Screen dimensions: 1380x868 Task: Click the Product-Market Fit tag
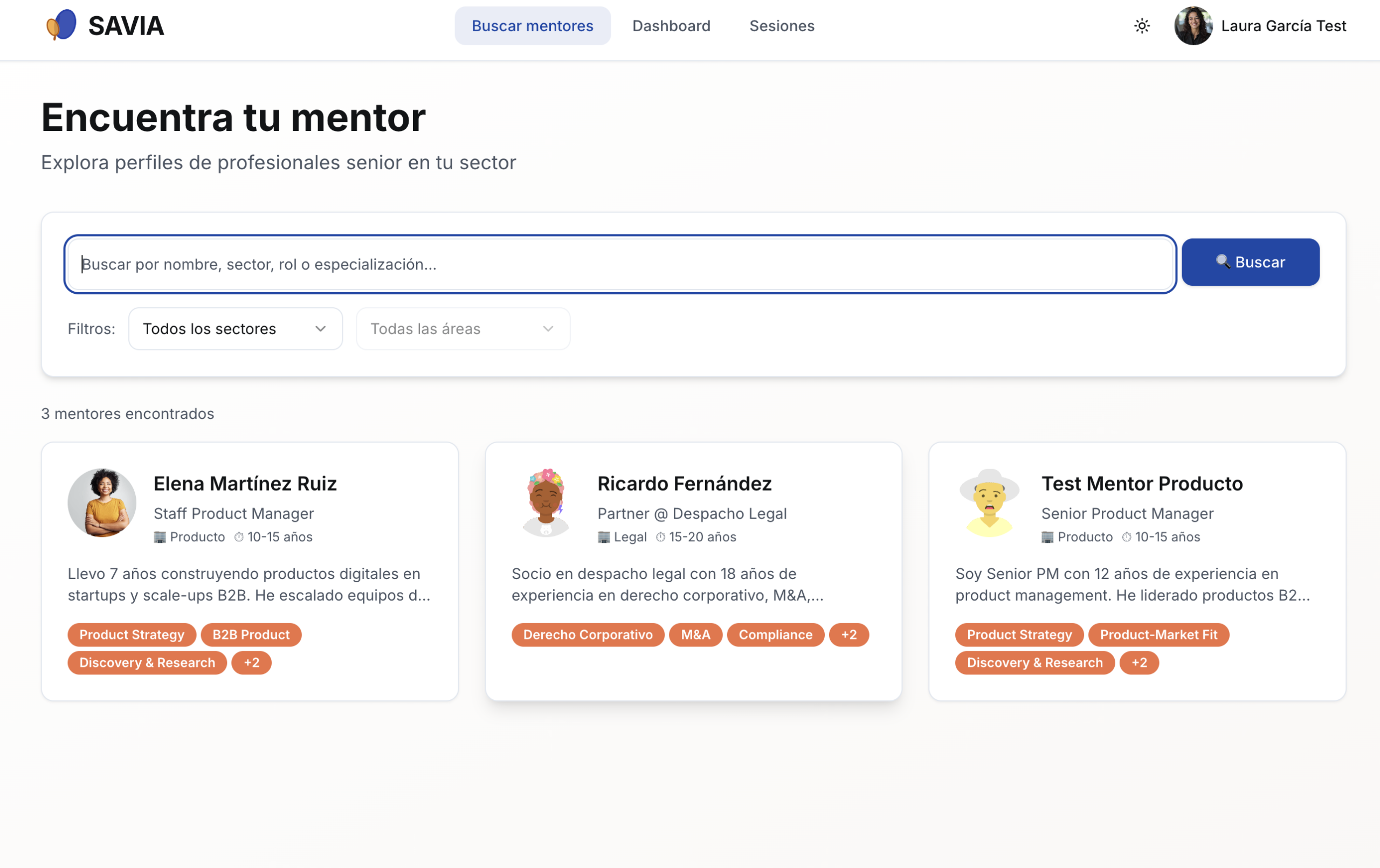point(1158,635)
